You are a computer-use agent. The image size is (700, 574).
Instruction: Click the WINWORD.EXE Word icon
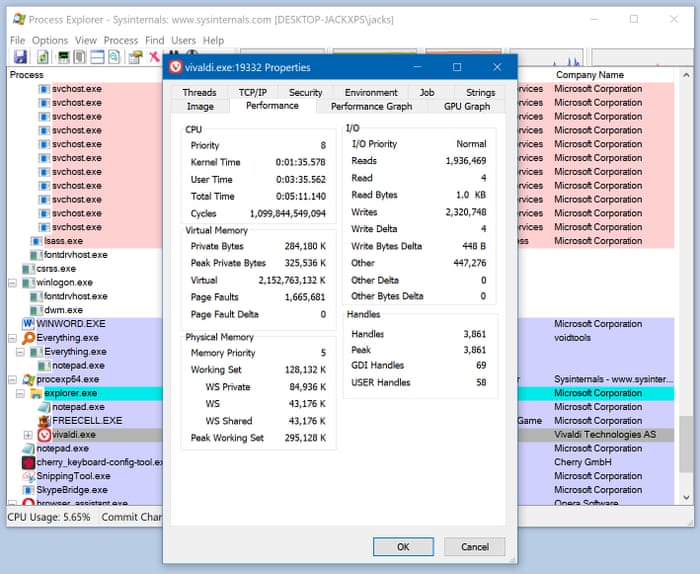point(28,324)
